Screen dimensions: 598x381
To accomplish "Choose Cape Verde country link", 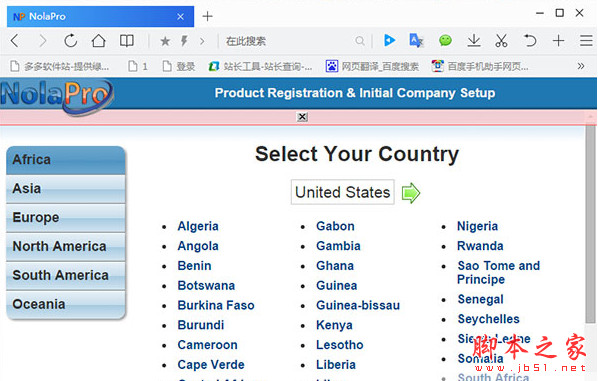I will coord(211,365).
